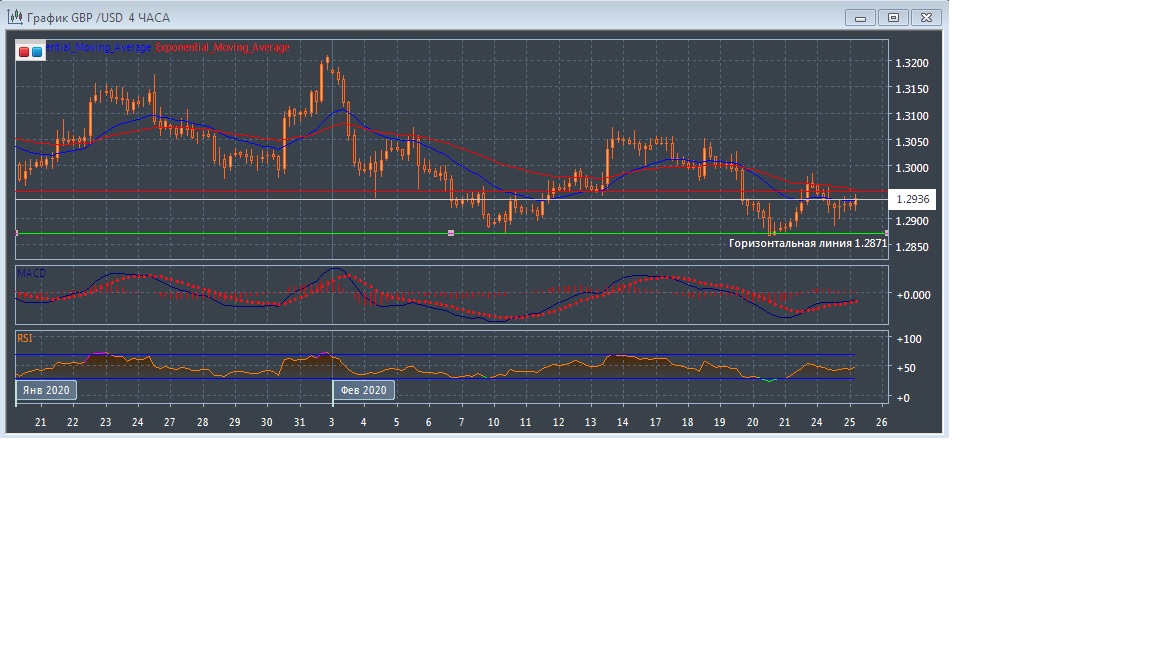This screenshot has width=1152, height=648.
Task: Click the red indicator icon in legend
Action: (24, 51)
